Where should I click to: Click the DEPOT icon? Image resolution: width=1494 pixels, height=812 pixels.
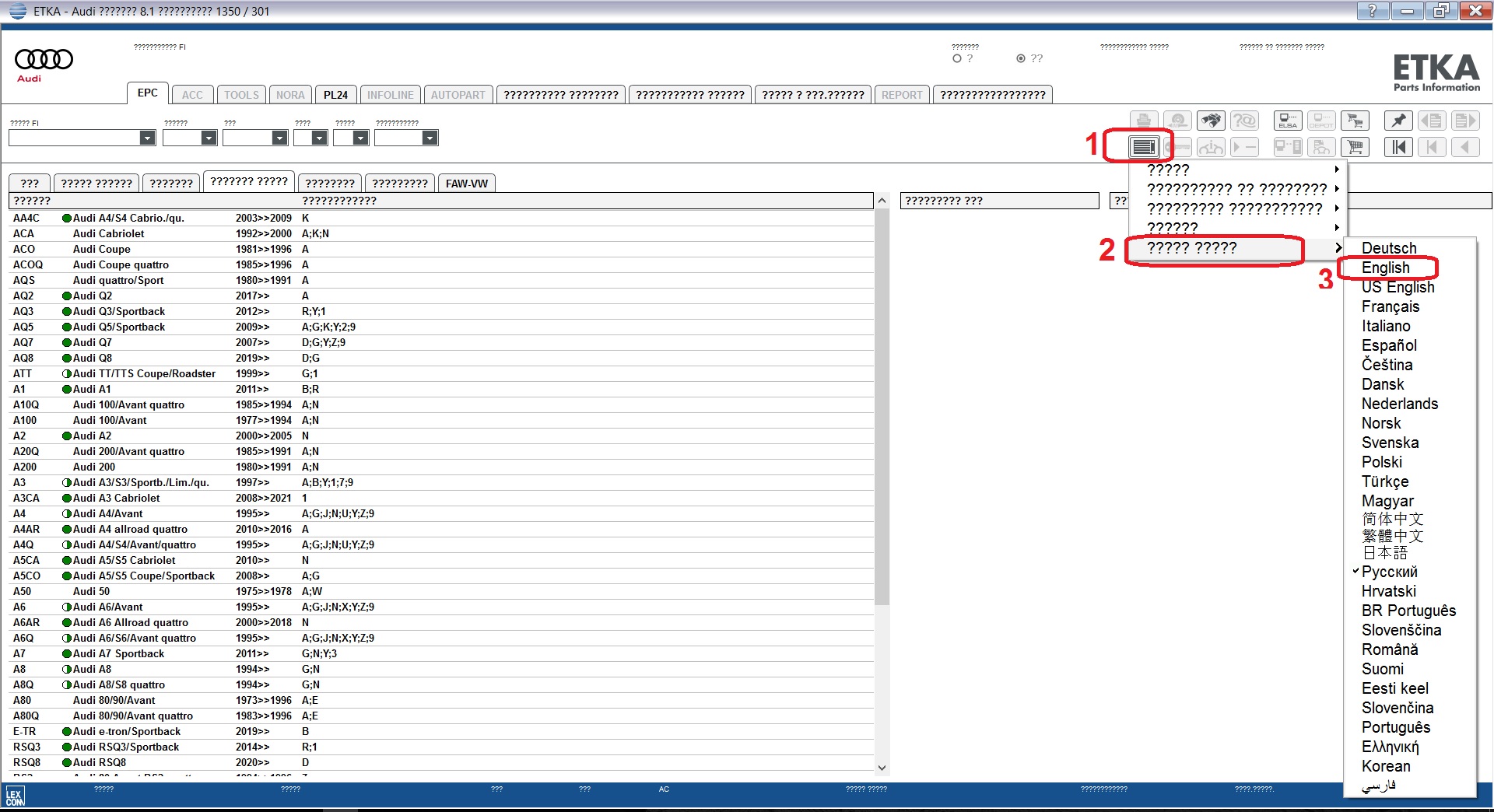pos(1321,121)
